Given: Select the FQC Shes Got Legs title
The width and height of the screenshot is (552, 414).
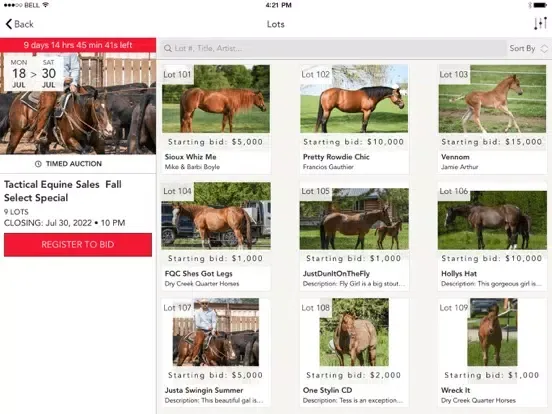Looking at the screenshot, I should click(199, 274).
